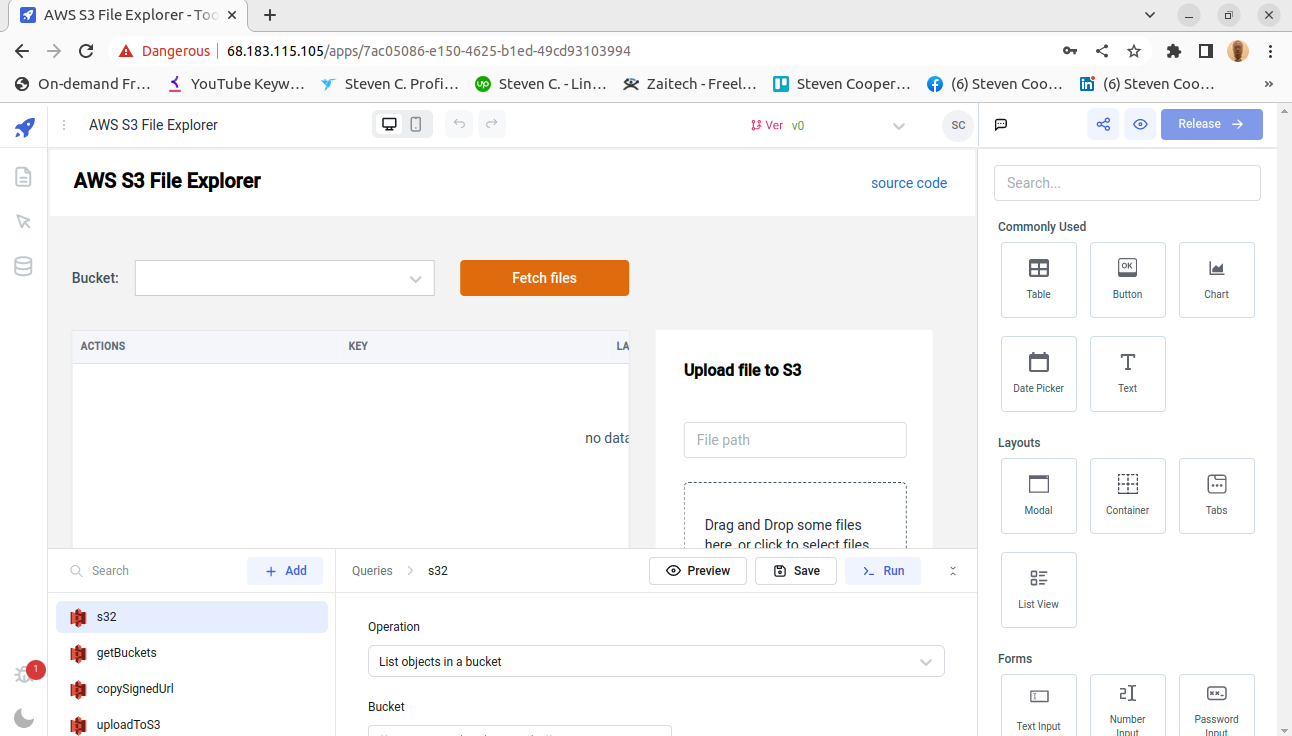Click the query Save button
Screen dimensions: 1292x736
coord(796,571)
